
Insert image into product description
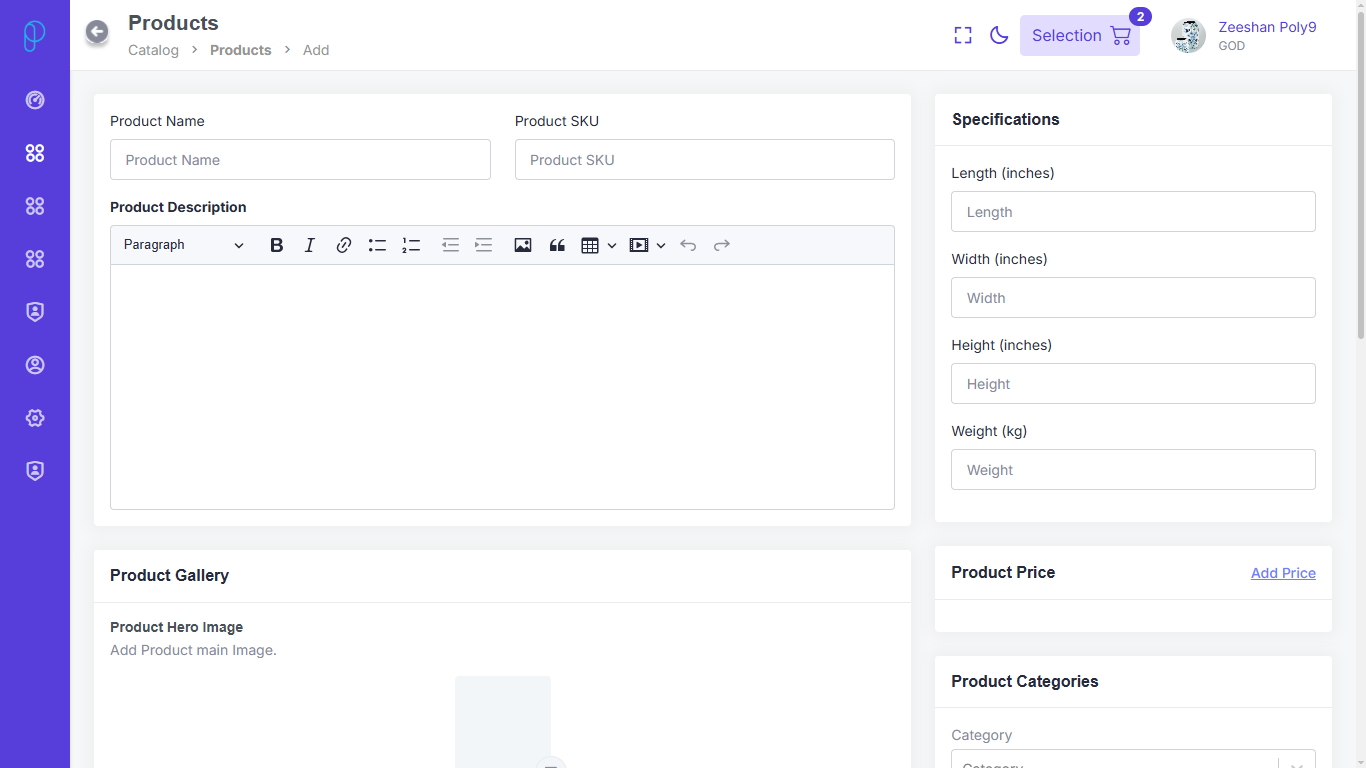coord(523,245)
